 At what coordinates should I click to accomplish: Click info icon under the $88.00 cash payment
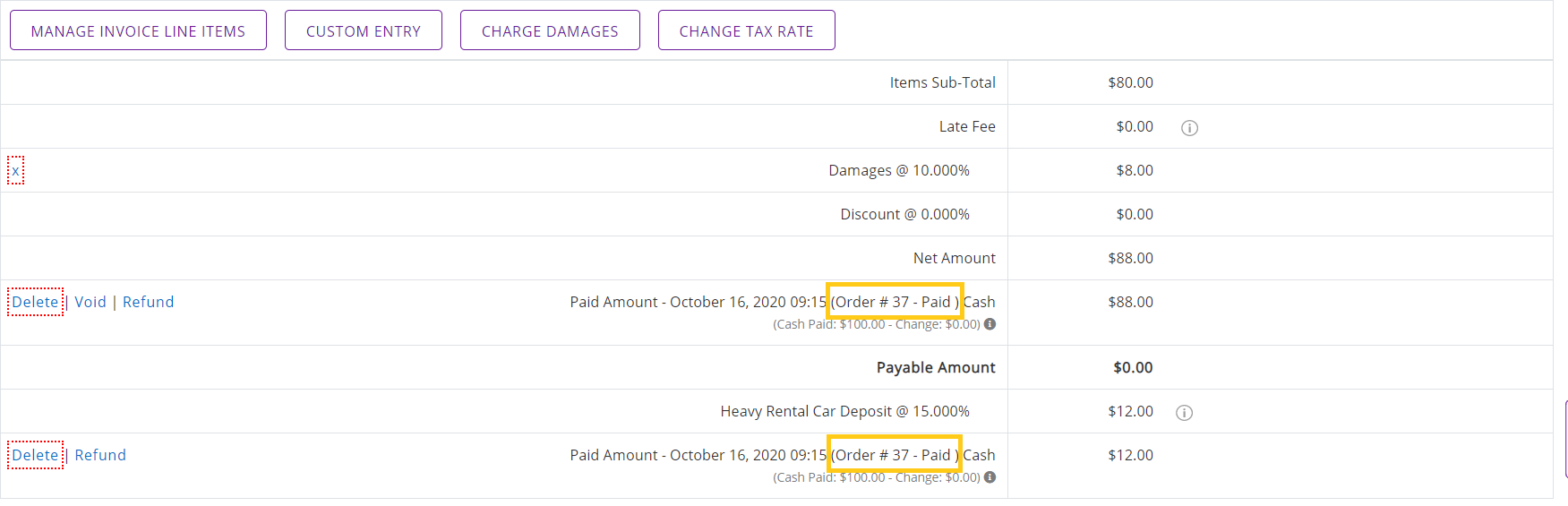[x=990, y=324]
